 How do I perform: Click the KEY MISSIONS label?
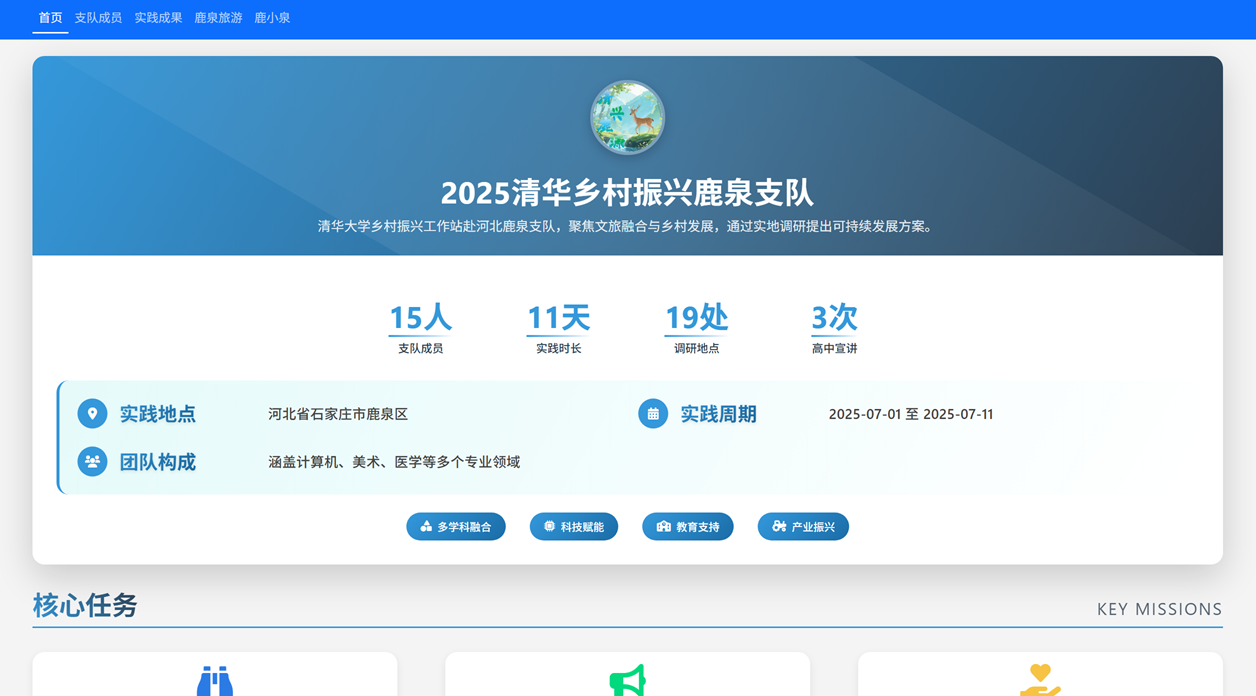click(1160, 609)
